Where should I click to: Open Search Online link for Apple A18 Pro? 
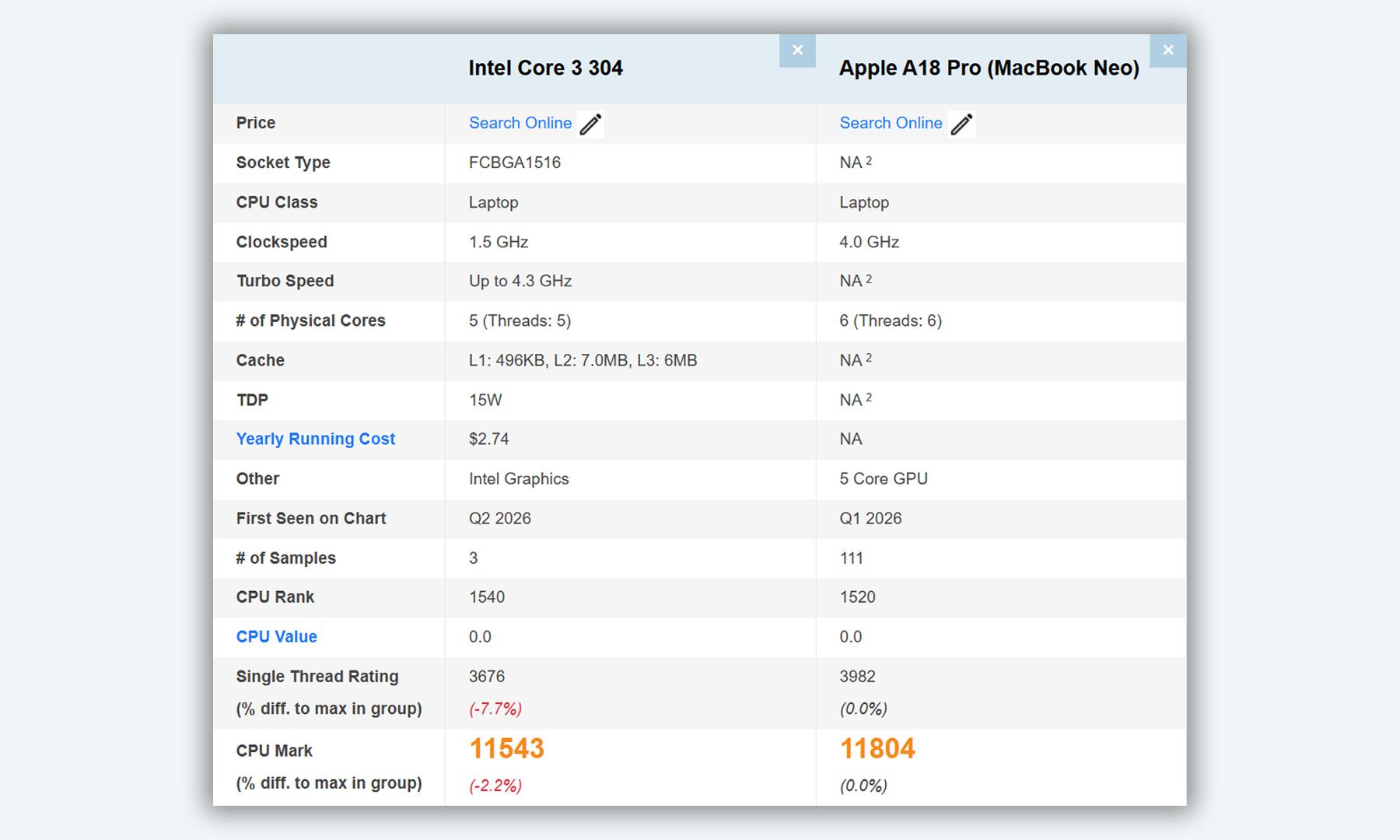pyautogui.click(x=891, y=123)
